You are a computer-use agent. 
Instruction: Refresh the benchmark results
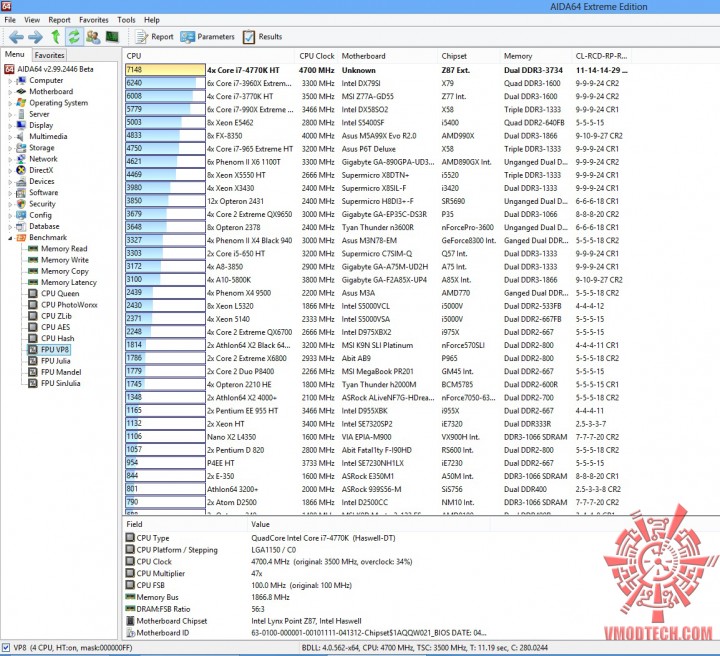point(73,37)
